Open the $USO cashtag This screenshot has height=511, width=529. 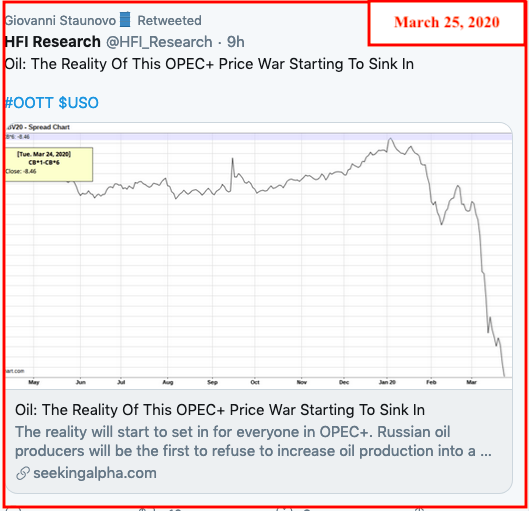[79, 103]
